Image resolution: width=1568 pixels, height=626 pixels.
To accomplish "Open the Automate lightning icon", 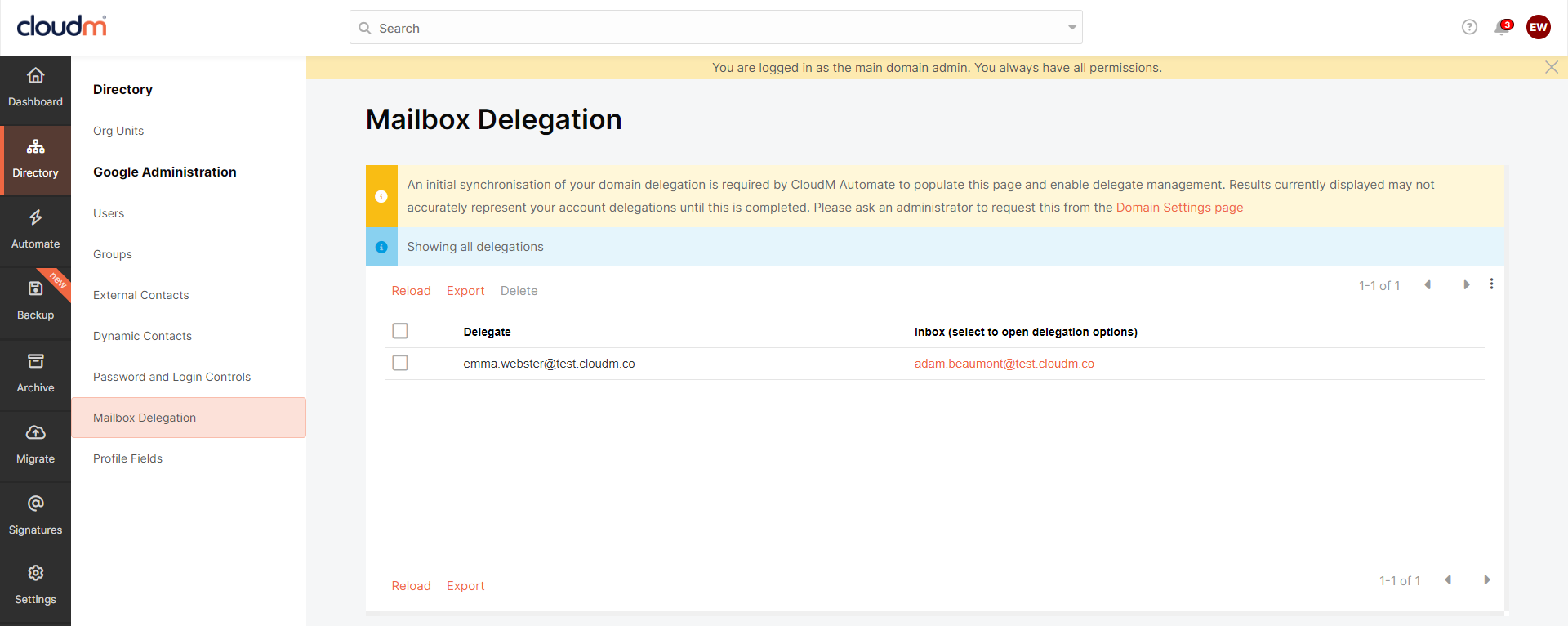I will click(35, 217).
